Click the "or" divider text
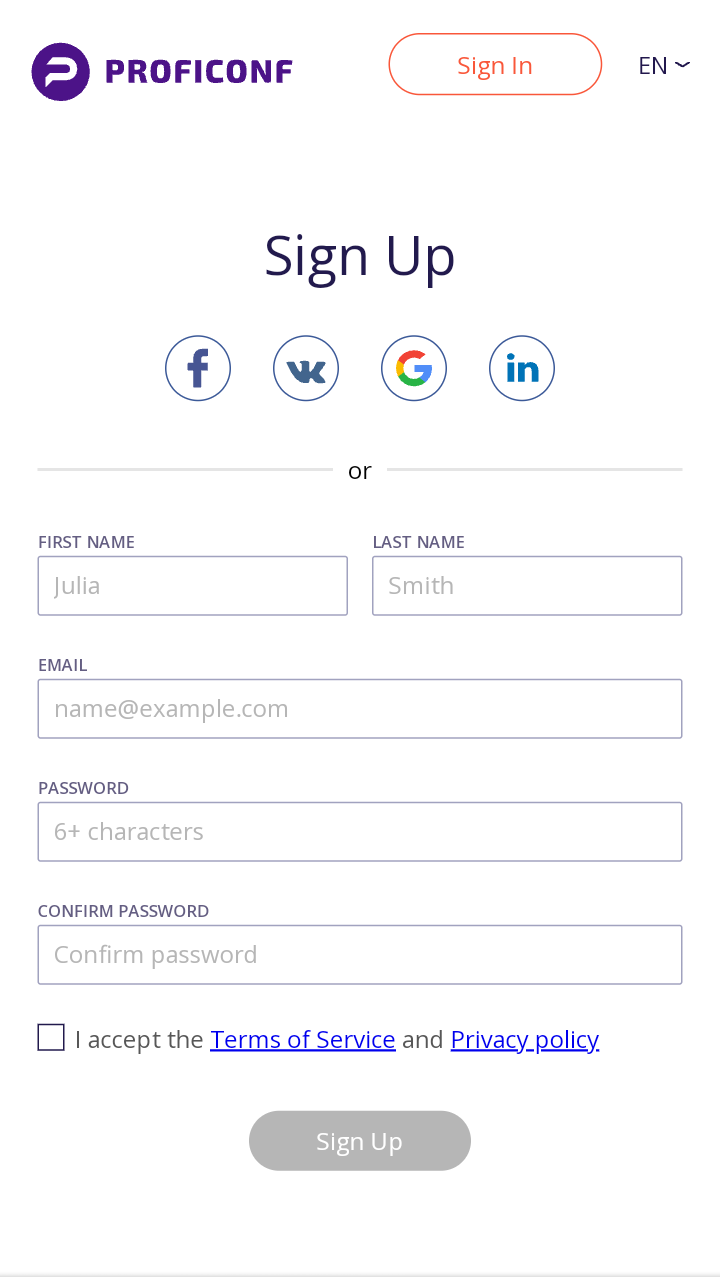This screenshot has width=720, height=1277. [360, 470]
